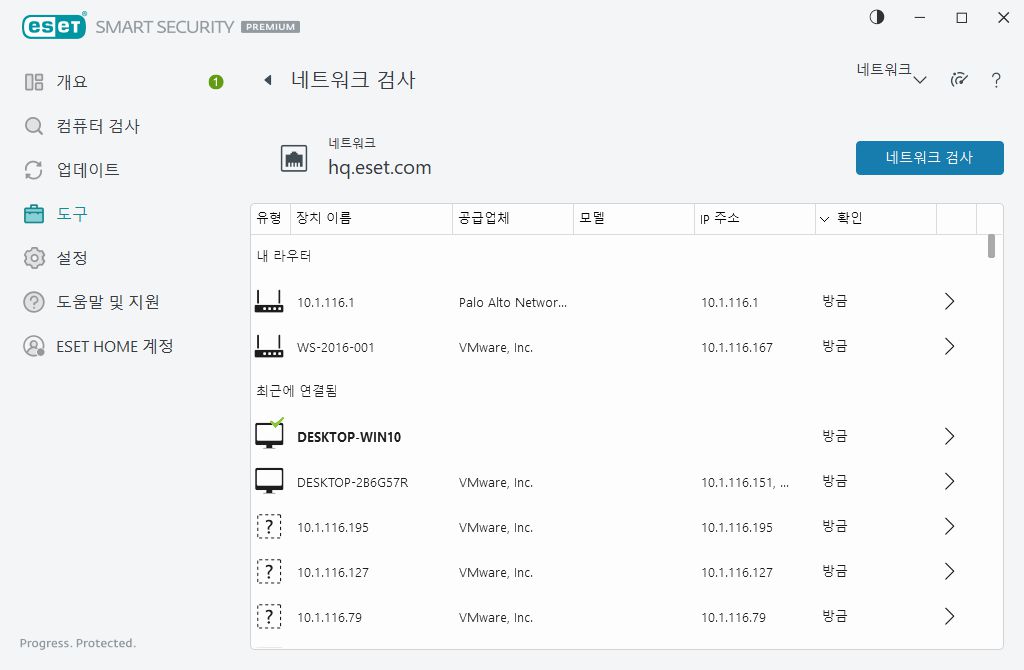Image resolution: width=1024 pixels, height=670 pixels.
Task: Go back using the left arrow
Action: pos(267,80)
